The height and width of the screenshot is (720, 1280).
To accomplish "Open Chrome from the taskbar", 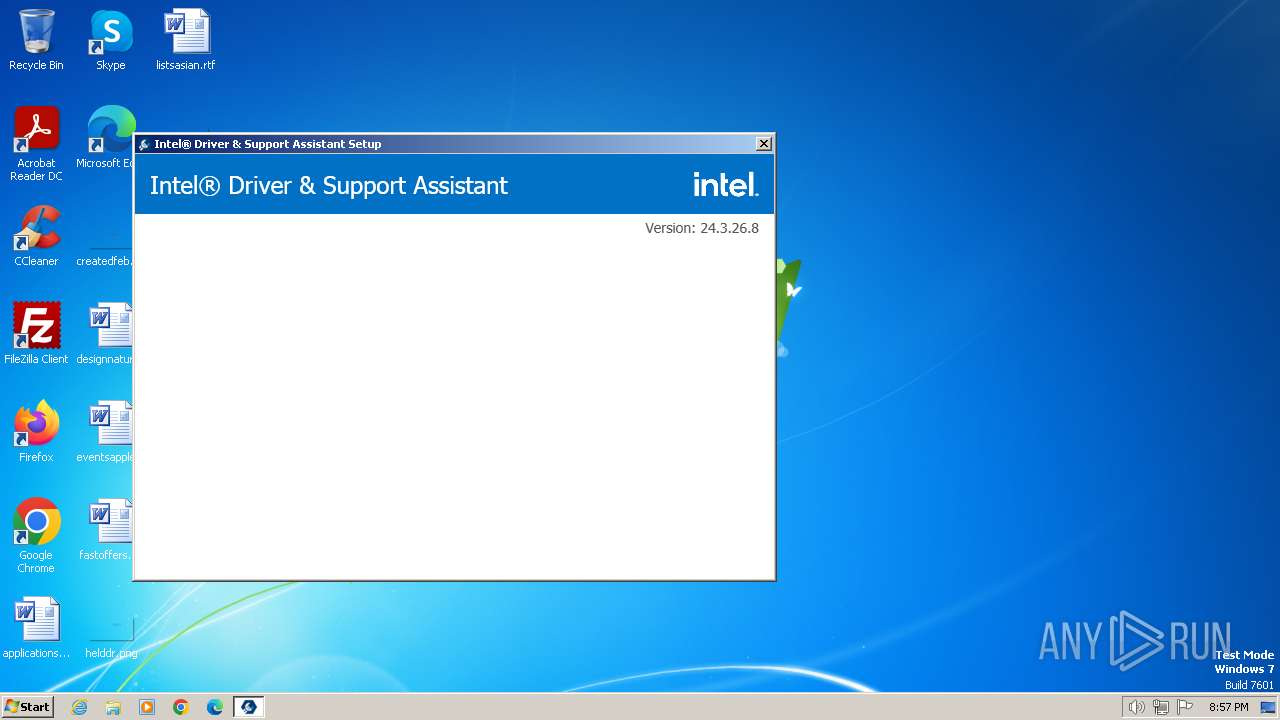I will 181,707.
